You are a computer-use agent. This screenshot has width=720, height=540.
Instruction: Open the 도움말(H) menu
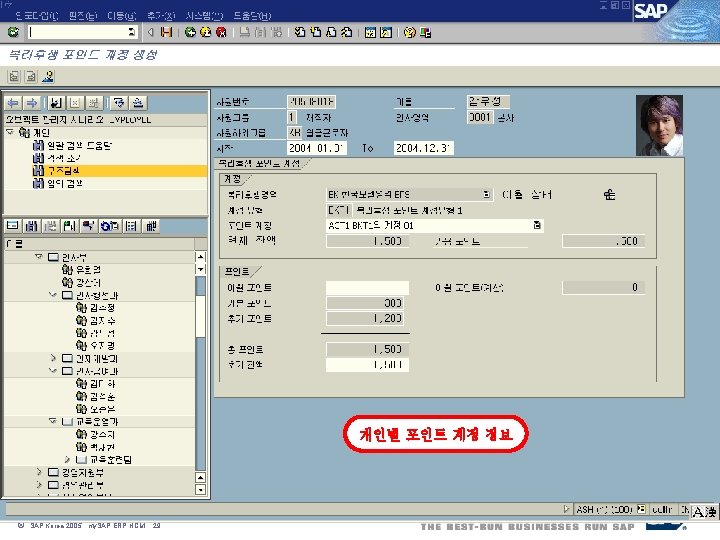click(x=252, y=16)
